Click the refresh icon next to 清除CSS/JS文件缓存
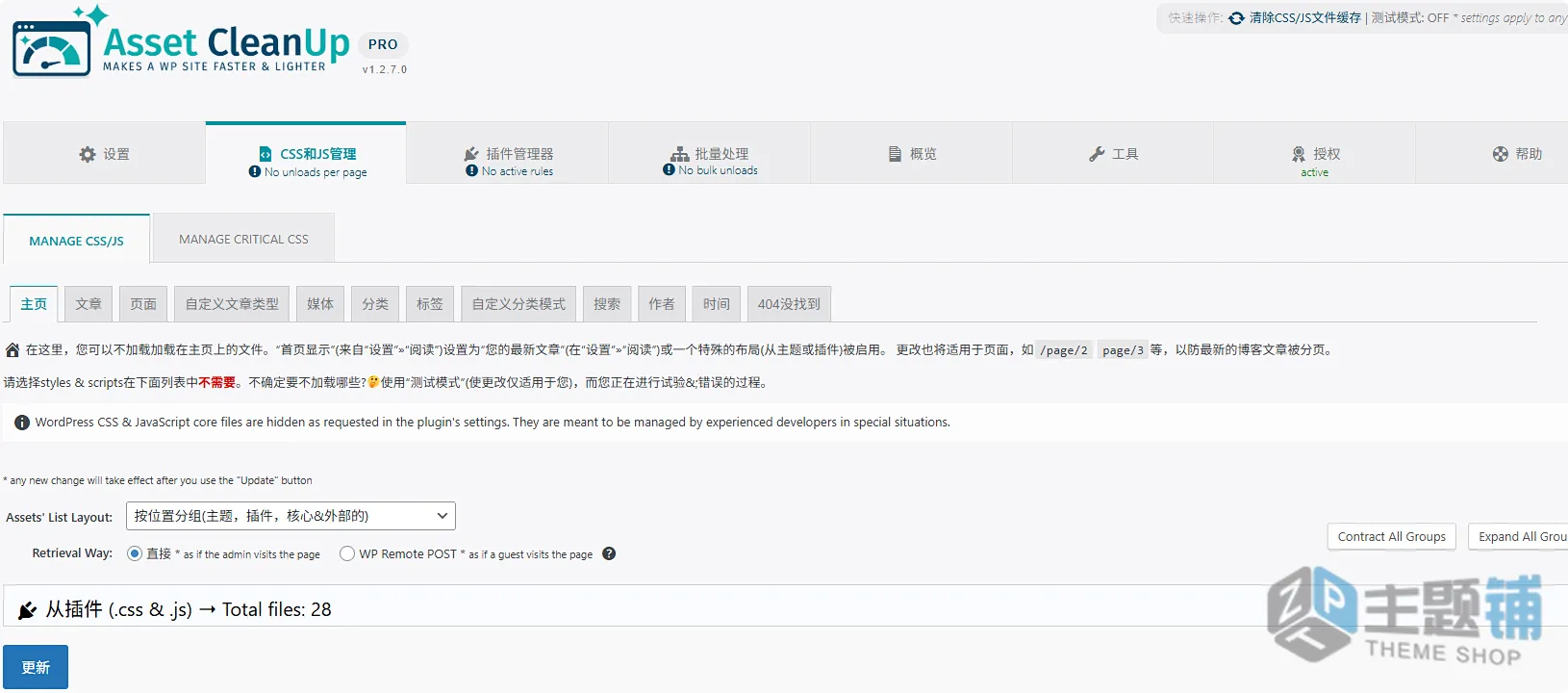The width and height of the screenshot is (1568, 693). [1237, 18]
